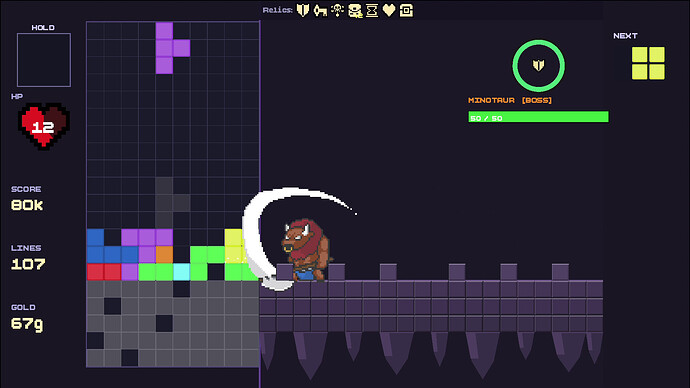The height and width of the screenshot is (388, 690).
Task: Click the score value '80k'
Action: (x=27, y=205)
